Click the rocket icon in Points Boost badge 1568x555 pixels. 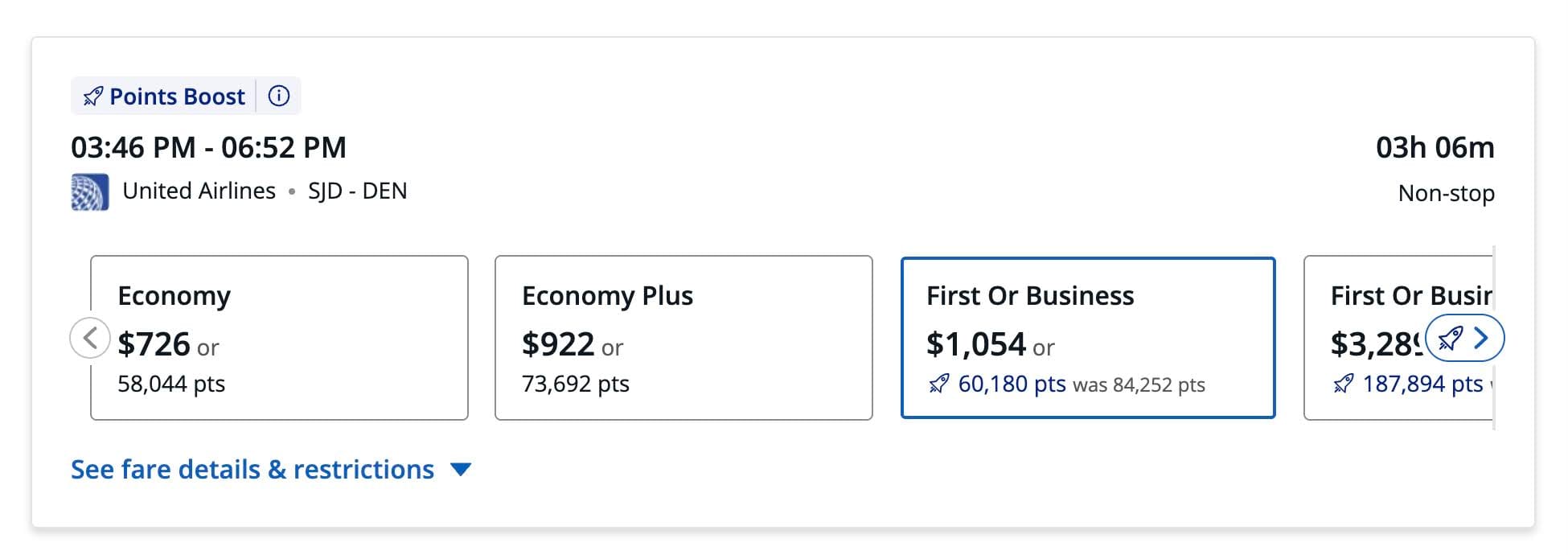[92, 97]
